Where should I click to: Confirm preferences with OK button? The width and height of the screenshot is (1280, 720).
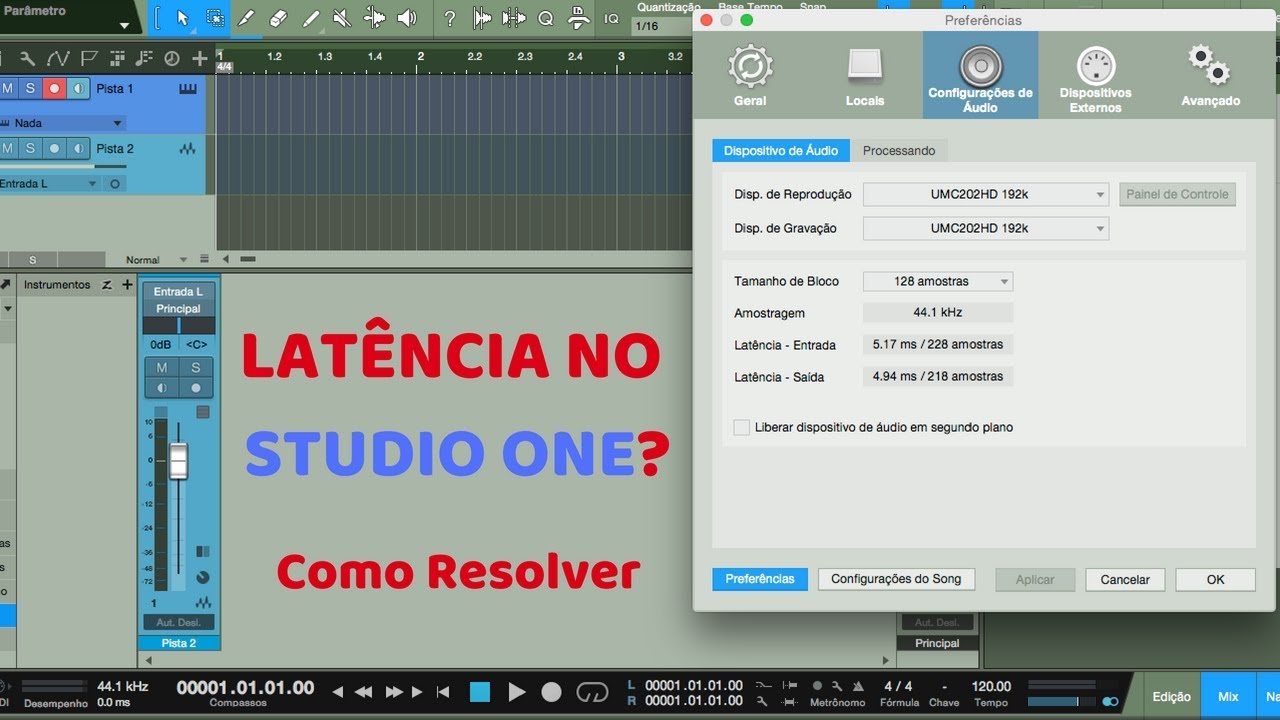tap(1215, 580)
